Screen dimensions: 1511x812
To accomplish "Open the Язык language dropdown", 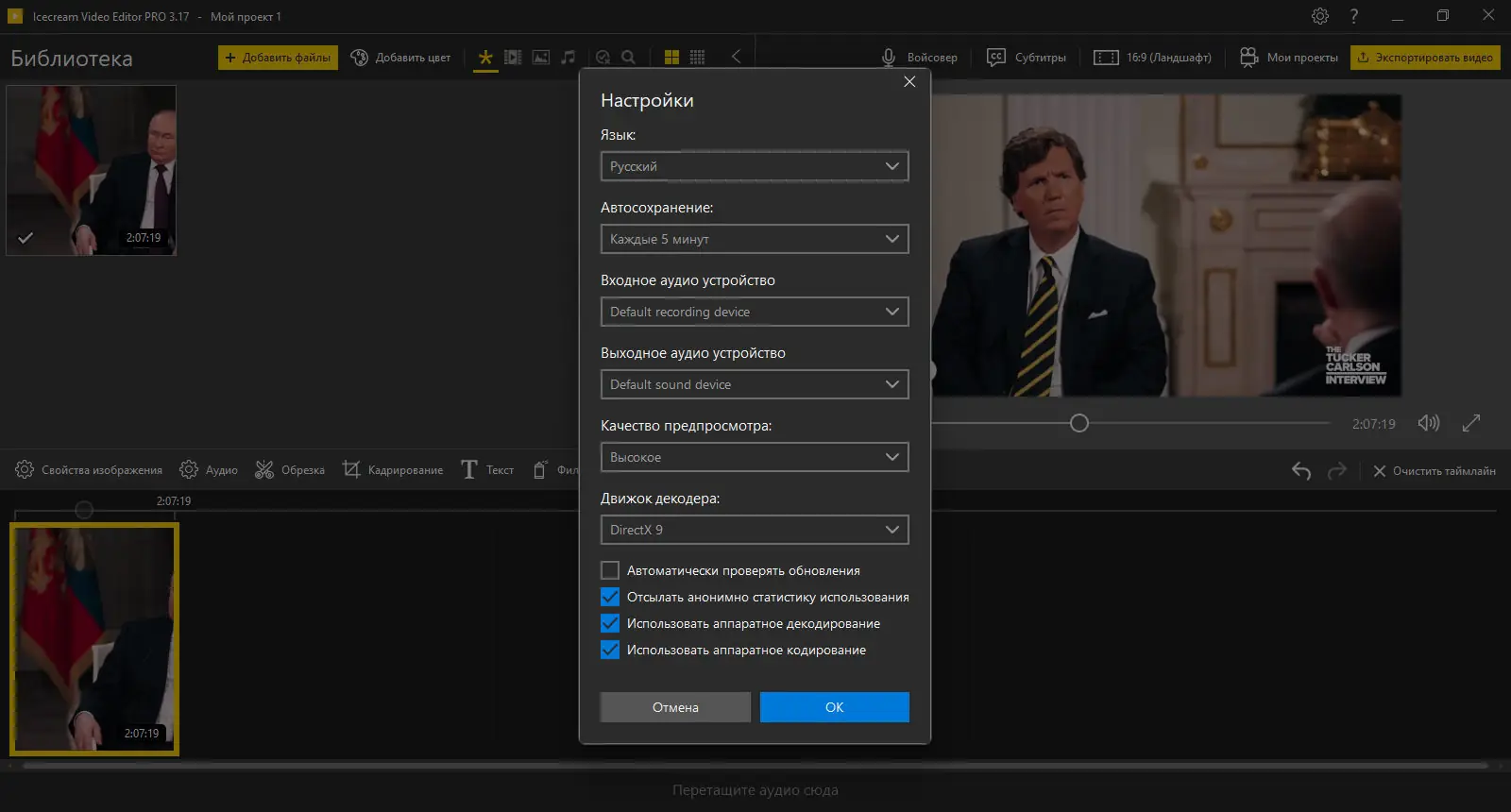I will pos(755,166).
